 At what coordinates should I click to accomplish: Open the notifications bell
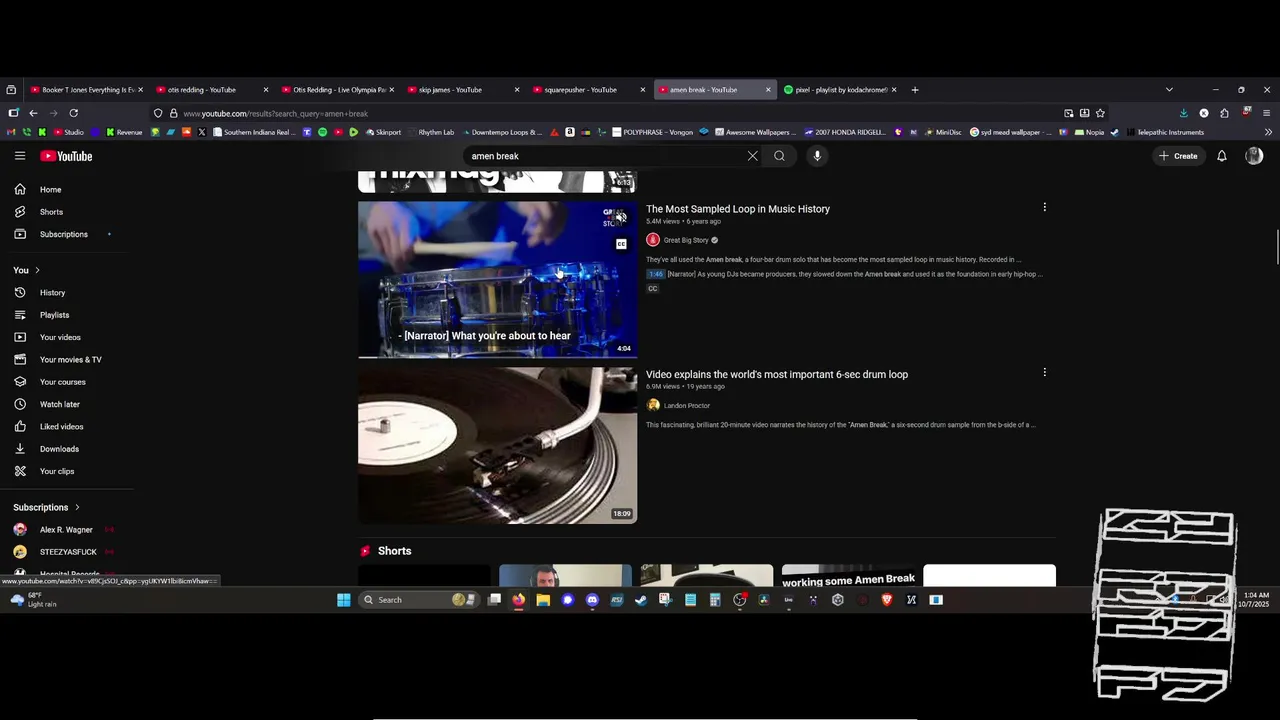coord(1221,156)
